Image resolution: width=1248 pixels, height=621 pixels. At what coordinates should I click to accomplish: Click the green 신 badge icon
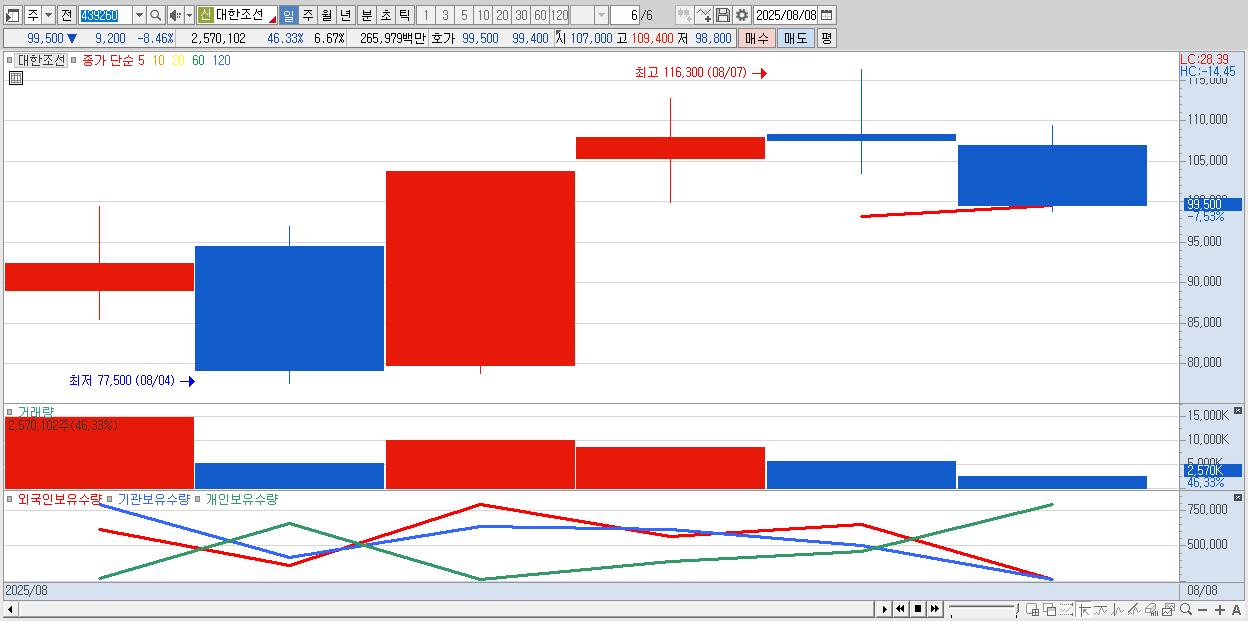[x=205, y=15]
